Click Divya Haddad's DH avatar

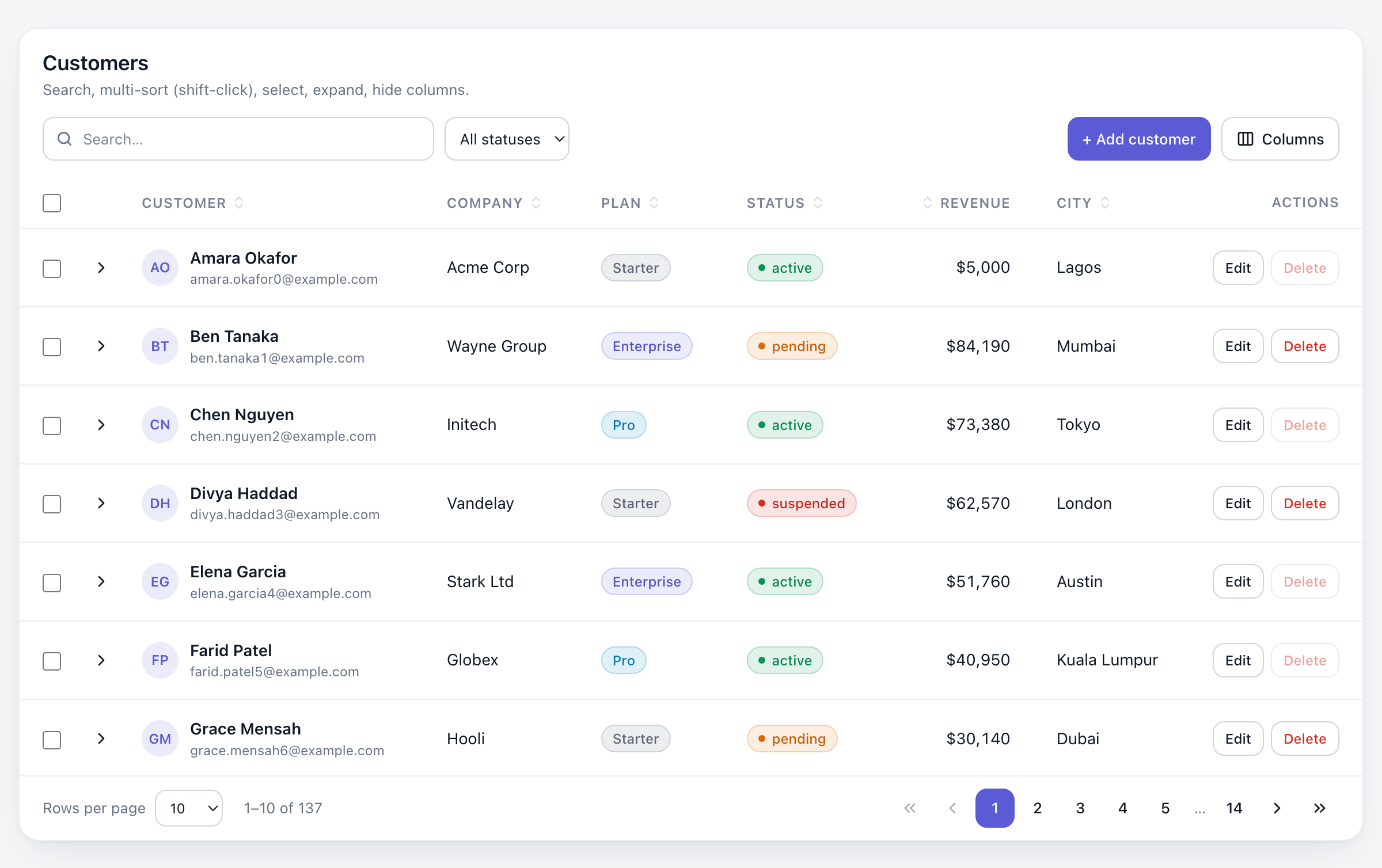160,504
